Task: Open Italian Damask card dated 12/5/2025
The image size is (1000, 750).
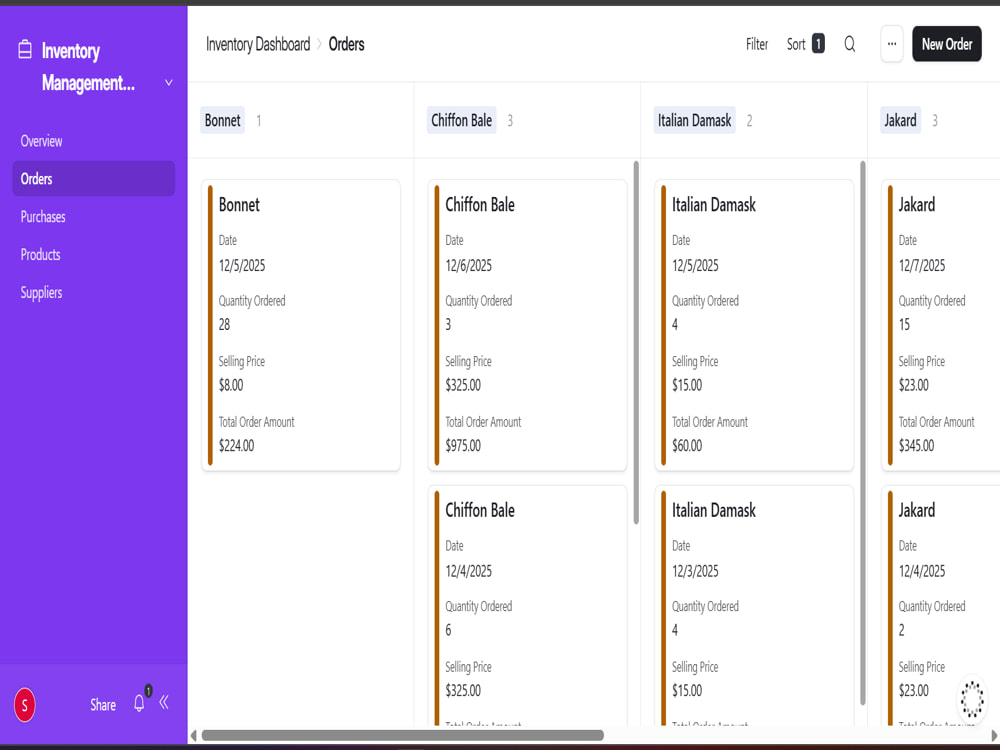Action: [754, 325]
